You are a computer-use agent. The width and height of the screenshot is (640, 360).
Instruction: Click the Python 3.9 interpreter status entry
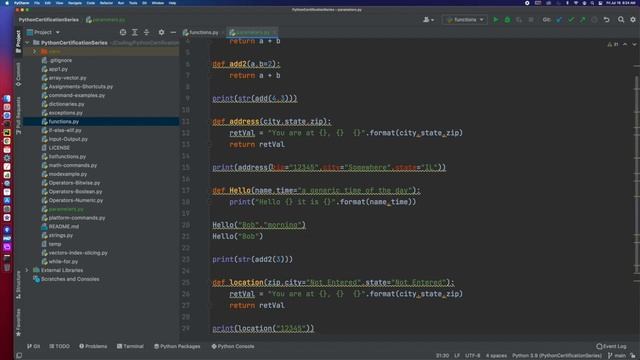tap(557, 356)
